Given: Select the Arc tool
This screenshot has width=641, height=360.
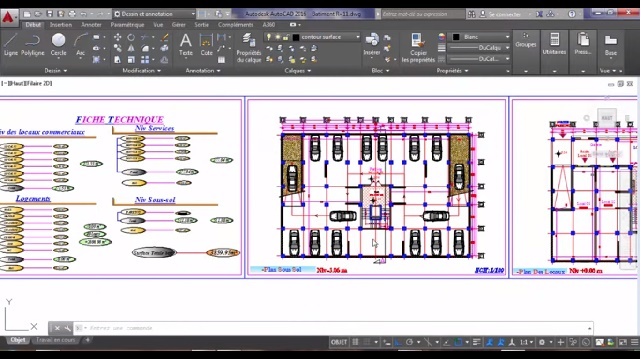Looking at the screenshot, I should click(81, 45).
